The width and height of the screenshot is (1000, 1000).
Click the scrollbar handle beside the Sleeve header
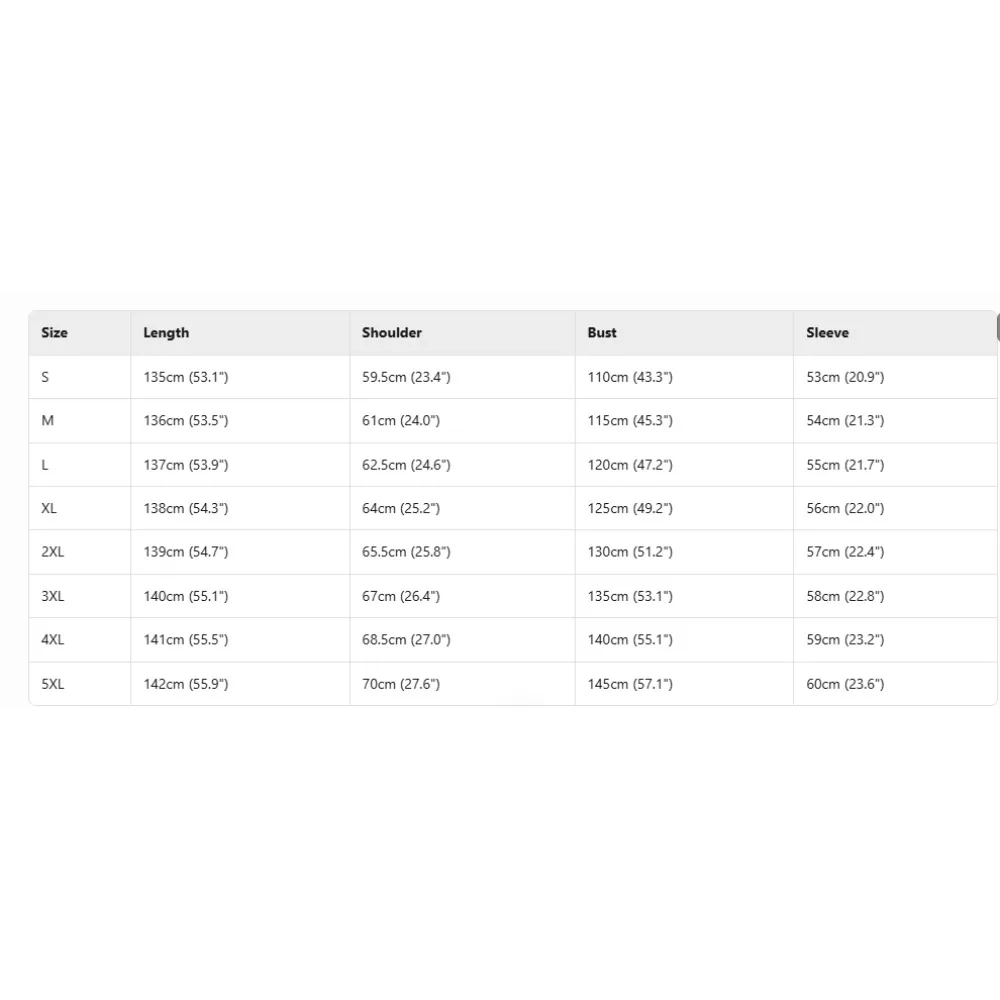coord(997,328)
